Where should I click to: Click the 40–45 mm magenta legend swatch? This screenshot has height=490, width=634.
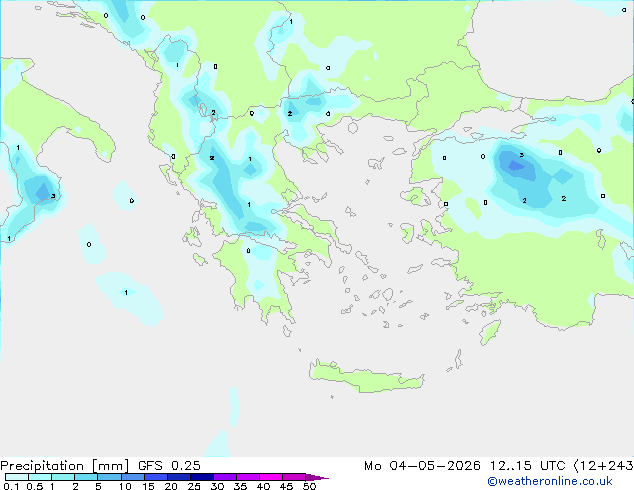tap(271, 477)
